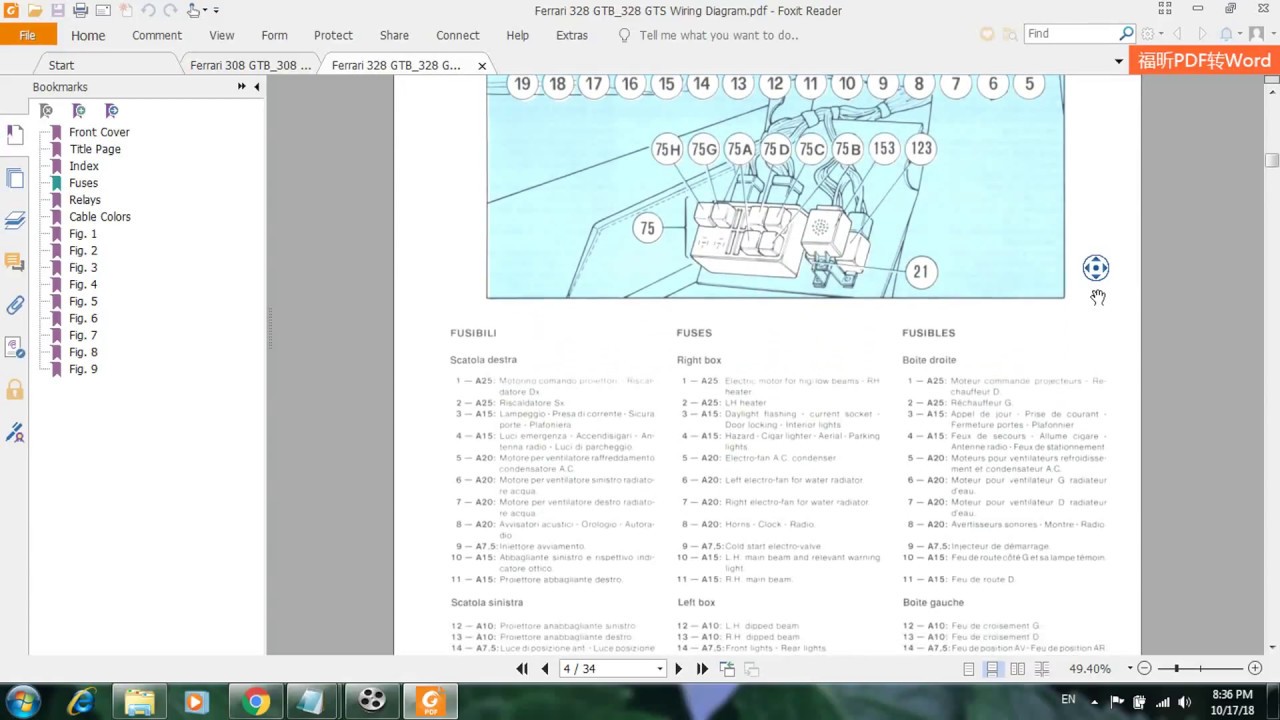Switch to Ferrari 308 GTB document tab
1280x720 pixels.
point(250,65)
